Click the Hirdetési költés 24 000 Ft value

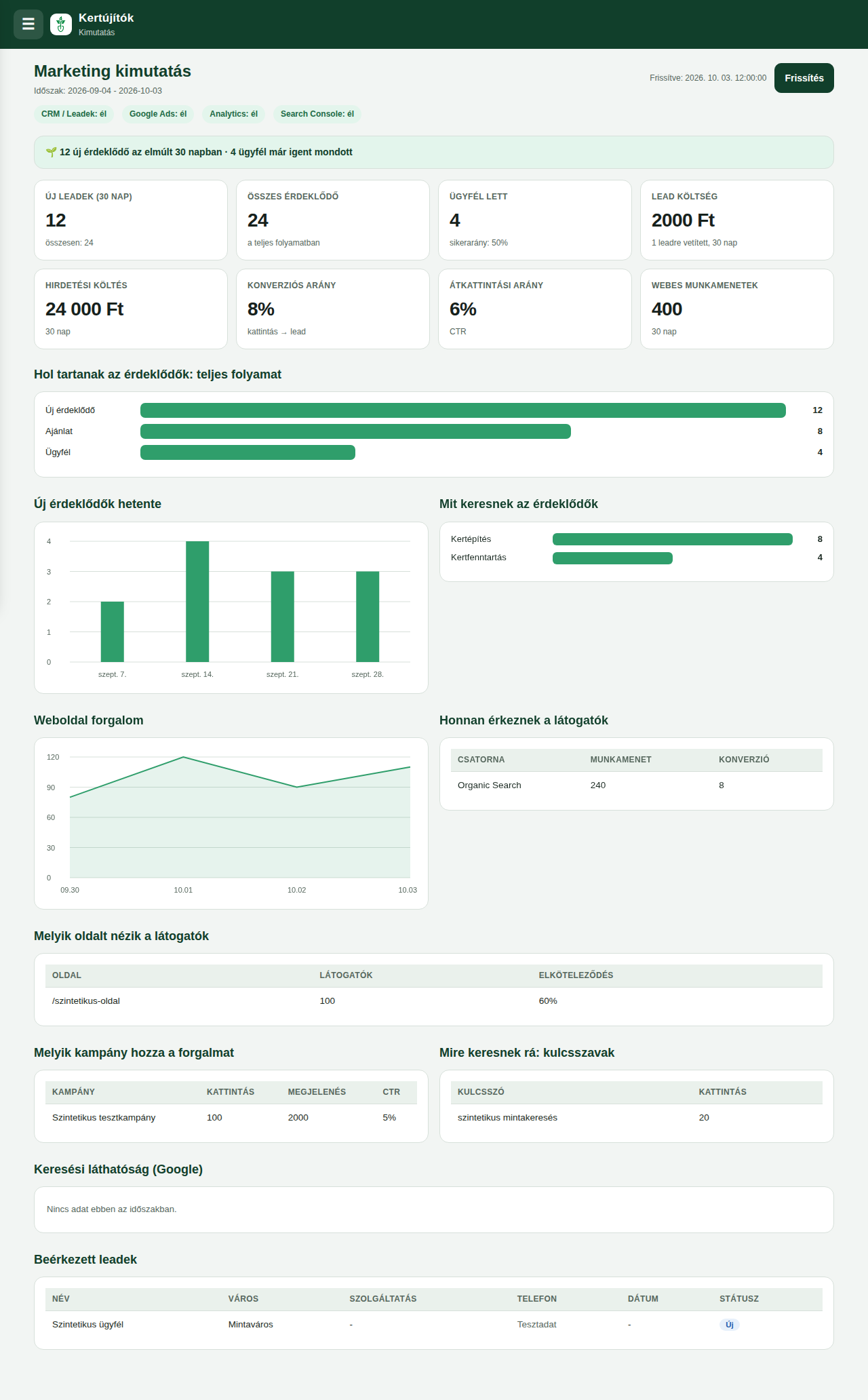(84, 309)
